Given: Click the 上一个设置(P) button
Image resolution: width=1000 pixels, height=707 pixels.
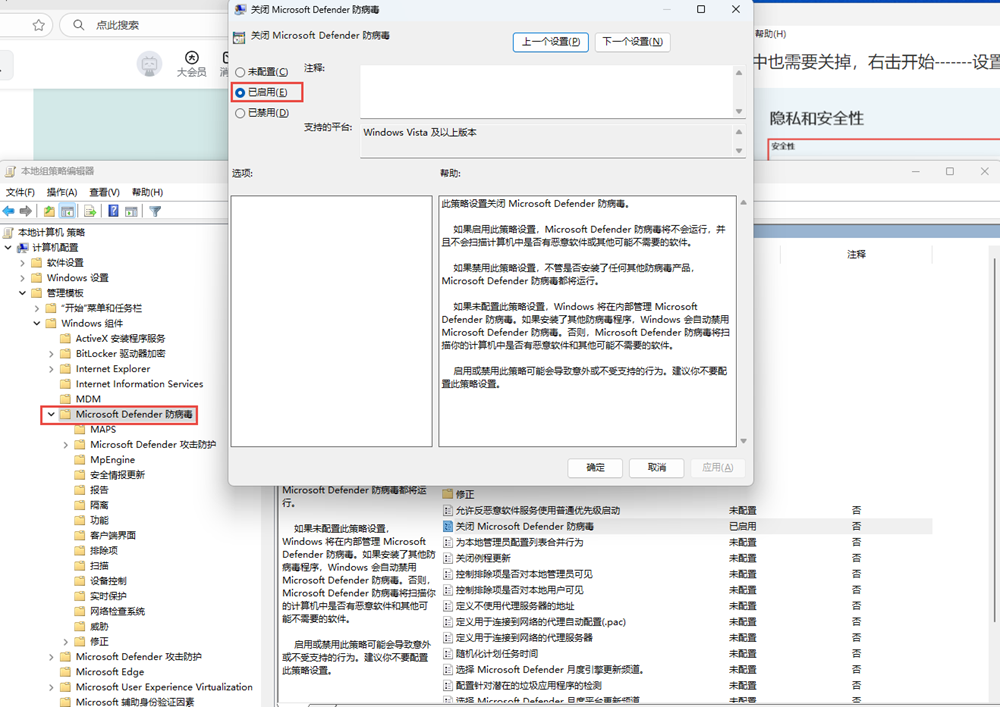Looking at the screenshot, I should pos(550,42).
